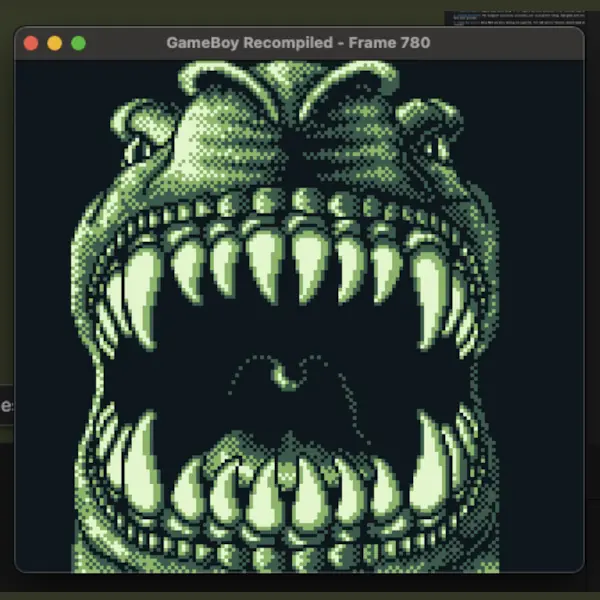This screenshot has width=600, height=600.
Task: Click the empty title bar area right of the title
Action: [500, 43]
